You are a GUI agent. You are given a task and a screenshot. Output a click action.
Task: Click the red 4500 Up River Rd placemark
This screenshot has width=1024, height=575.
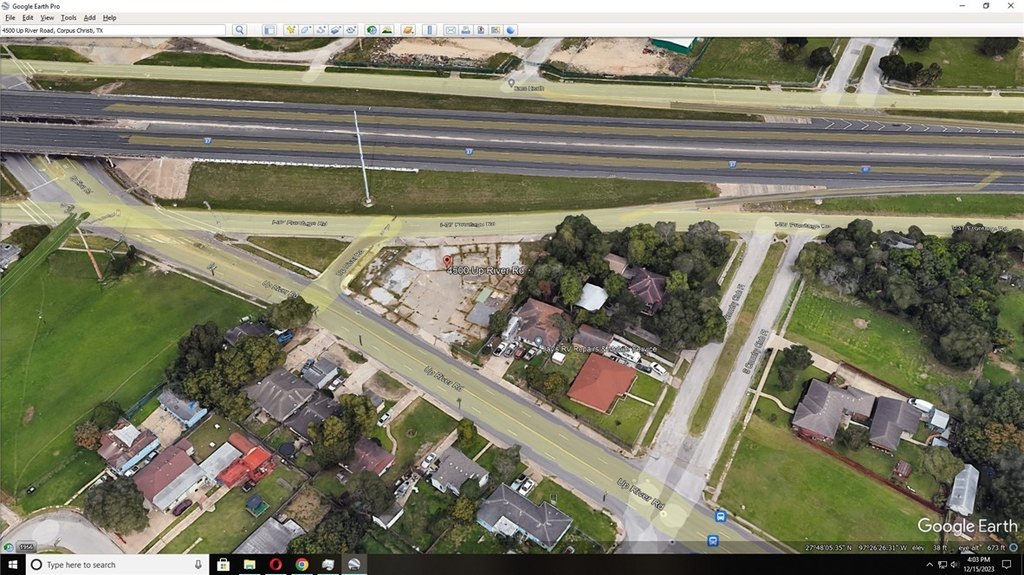[x=446, y=261]
